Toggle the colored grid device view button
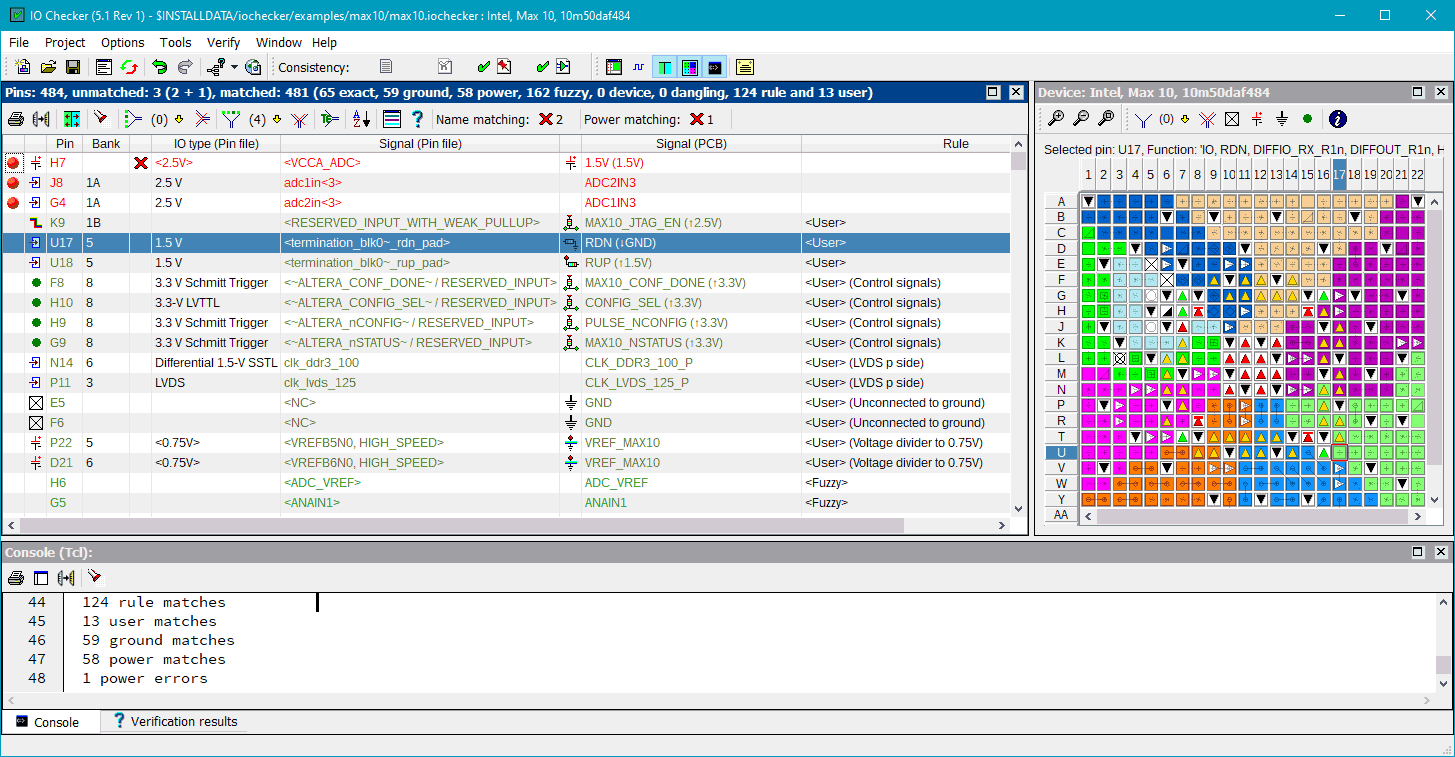The height and width of the screenshot is (757, 1455). (x=690, y=67)
